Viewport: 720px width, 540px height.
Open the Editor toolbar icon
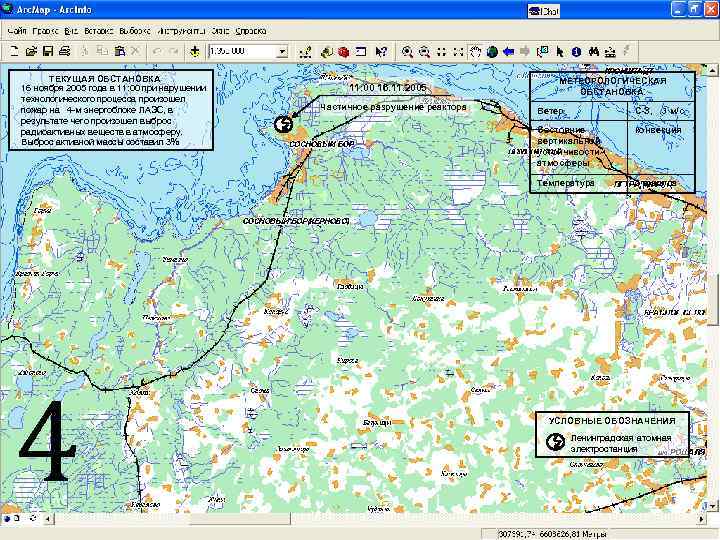coord(305,52)
